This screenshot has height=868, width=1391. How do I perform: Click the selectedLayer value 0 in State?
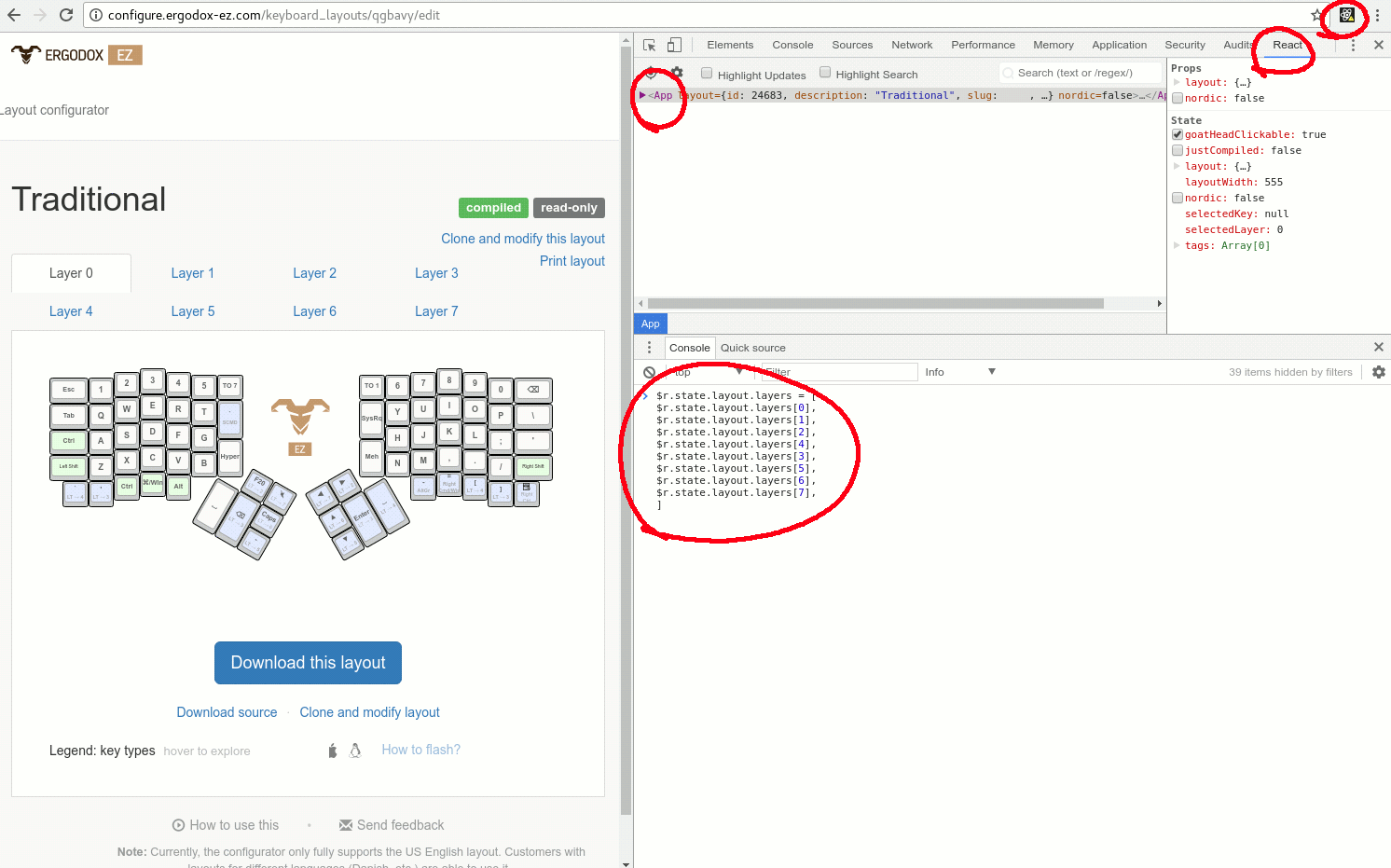point(1280,230)
